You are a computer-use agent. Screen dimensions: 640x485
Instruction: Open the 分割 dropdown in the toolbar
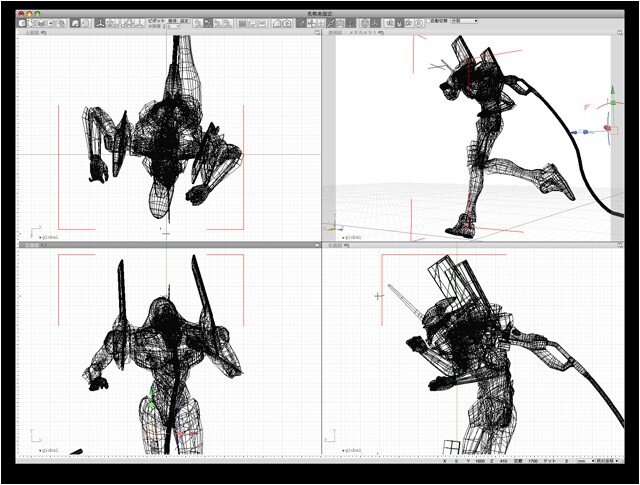click(465, 20)
